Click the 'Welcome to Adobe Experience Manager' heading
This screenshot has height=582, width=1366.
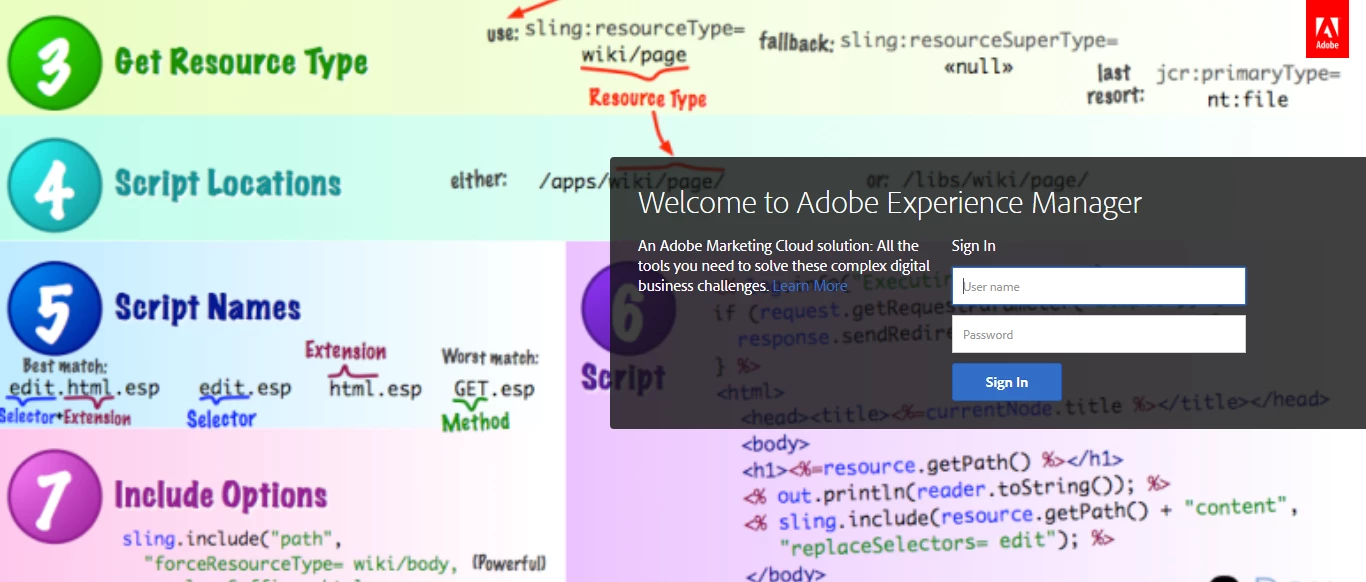(x=890, y=203)
